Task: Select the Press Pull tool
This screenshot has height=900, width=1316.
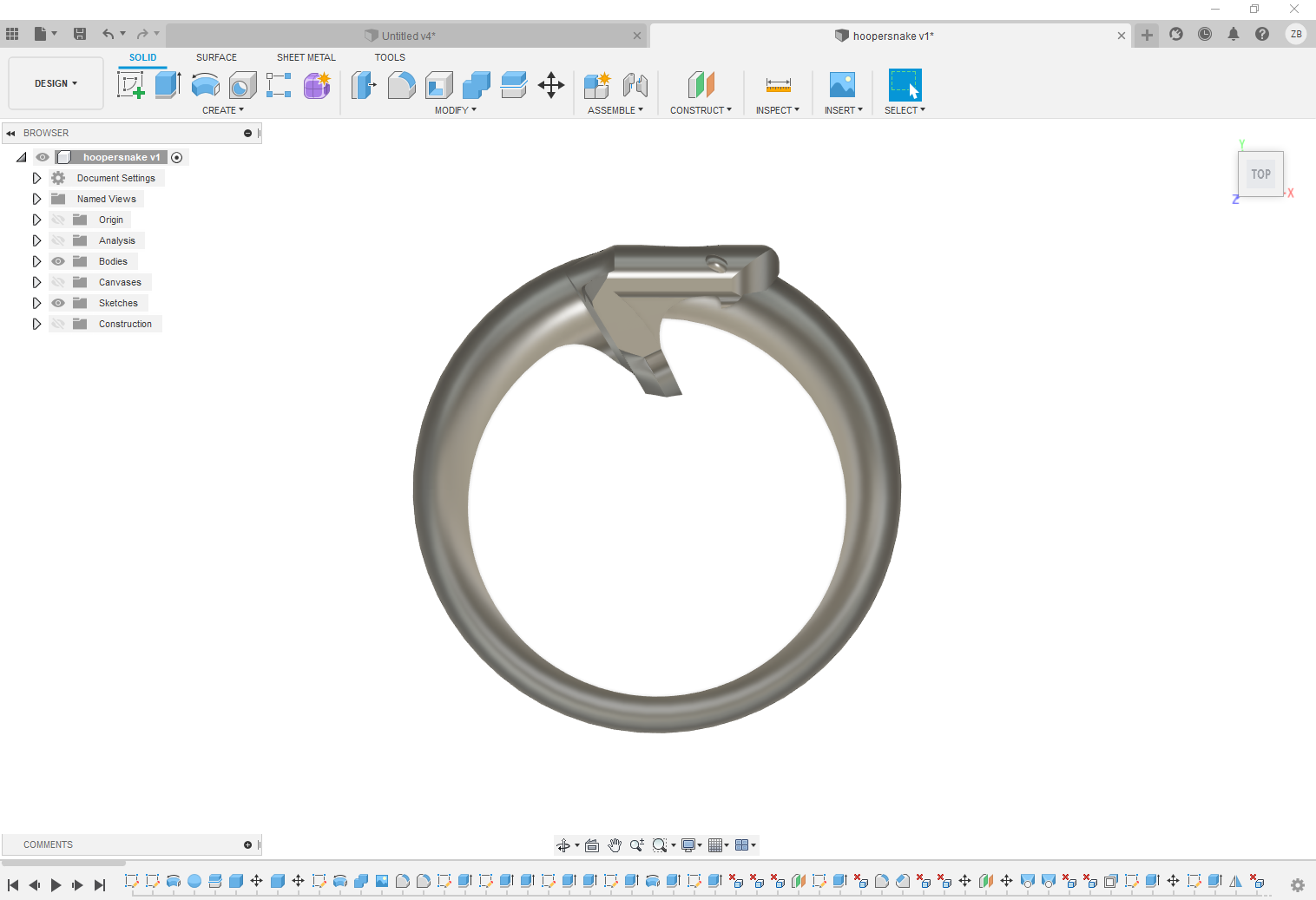Action: pyautogui.click(x=363, y=84)
